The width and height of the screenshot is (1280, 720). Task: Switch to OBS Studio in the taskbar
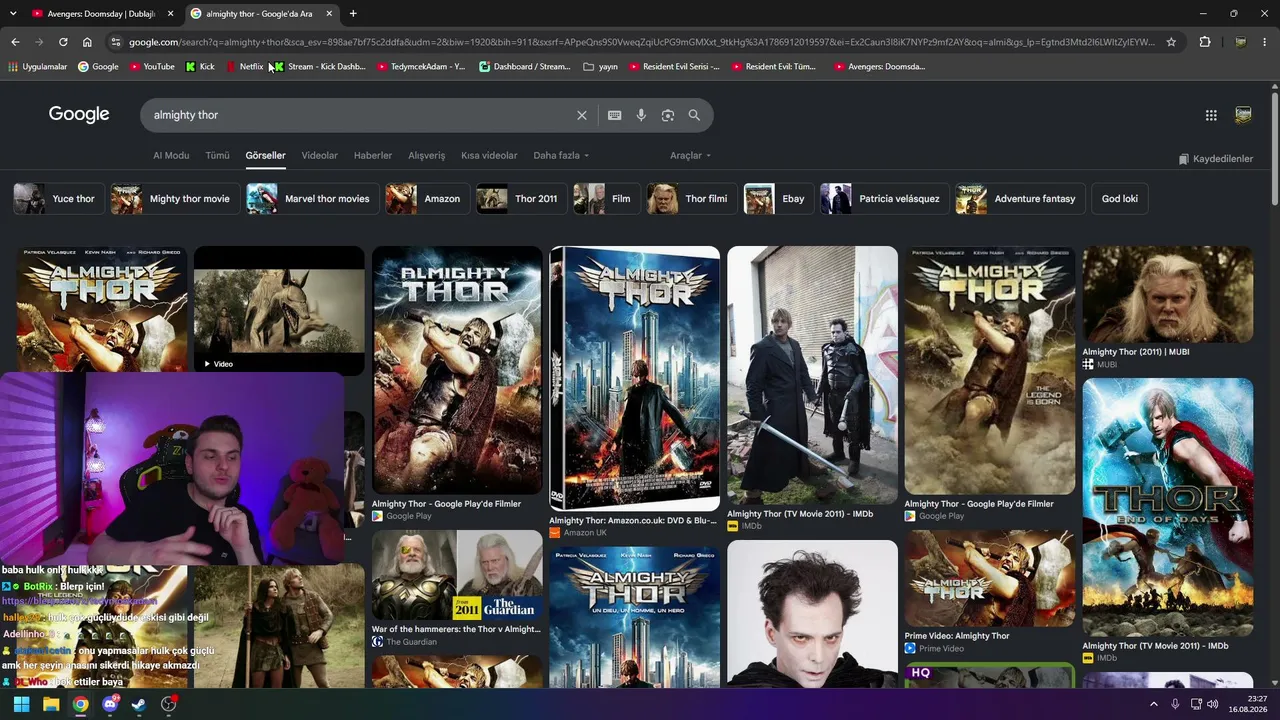[x=169, y=704]
